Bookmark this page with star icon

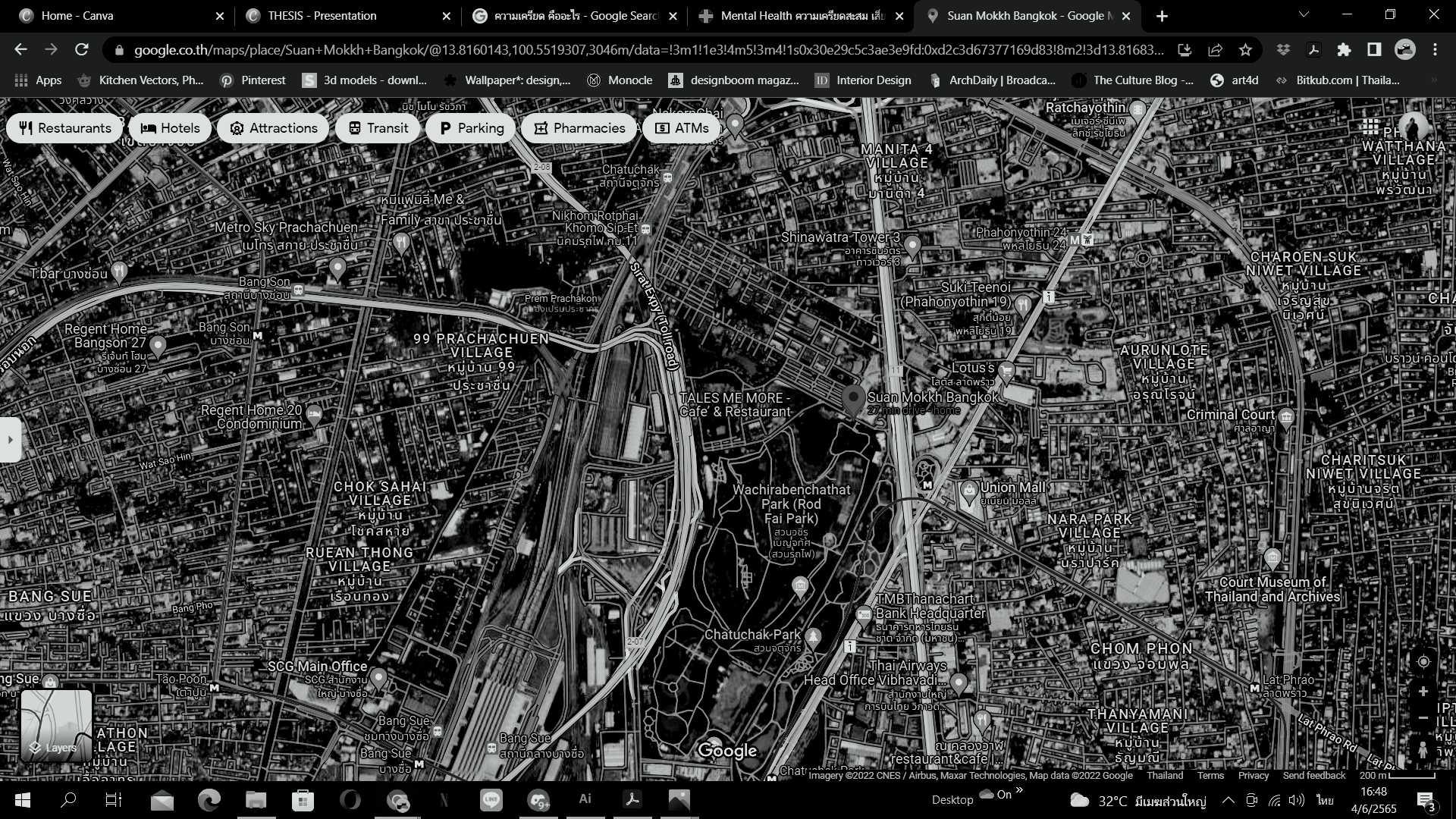pyautogui.click(x=1245, y=50)
